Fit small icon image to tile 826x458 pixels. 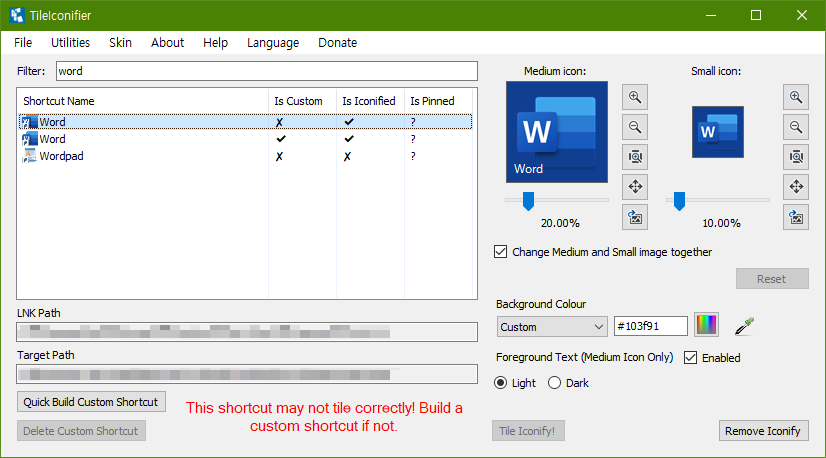[x=796, y=157]
